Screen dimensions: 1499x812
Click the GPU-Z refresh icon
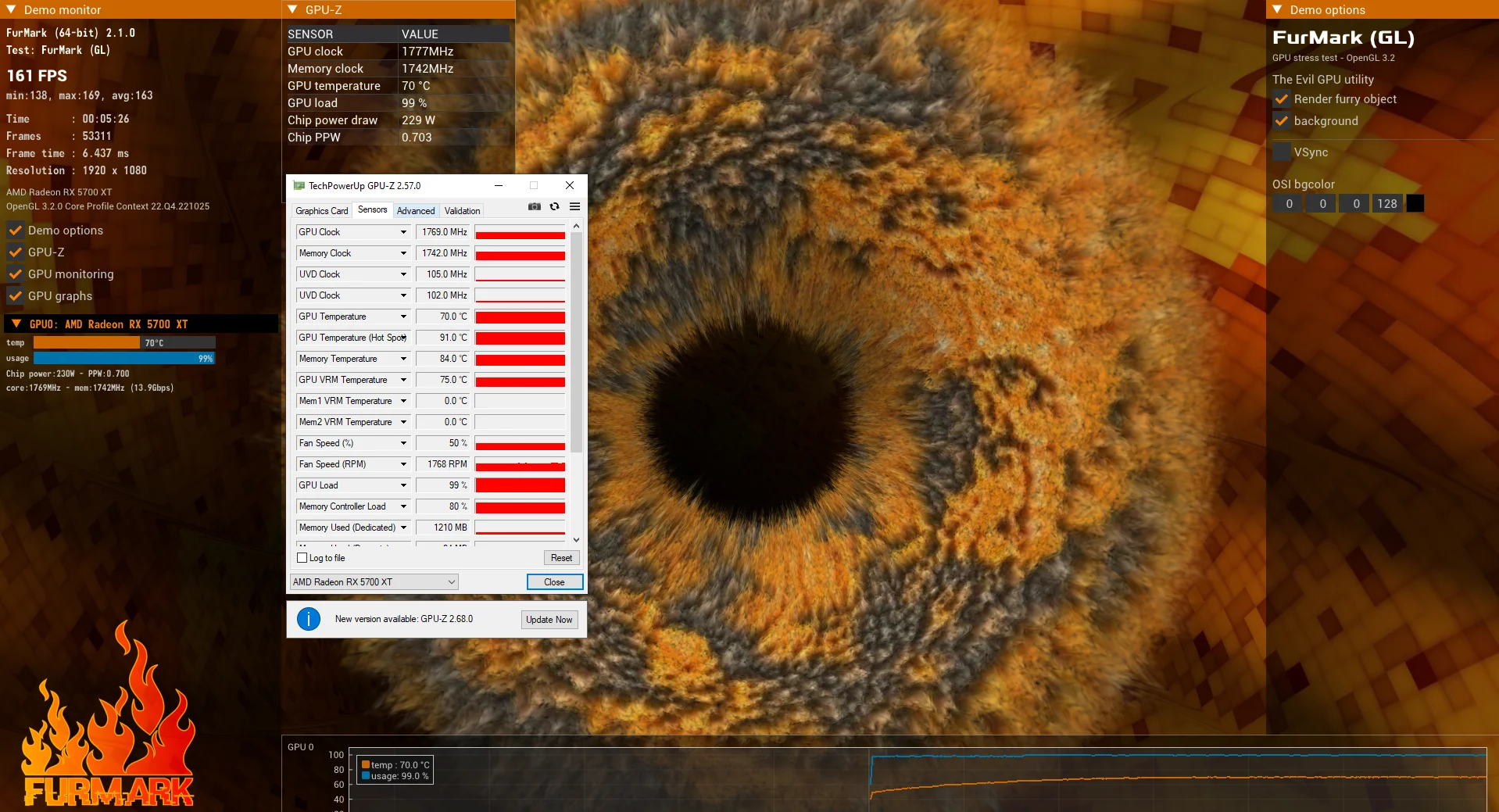[554, 207]
